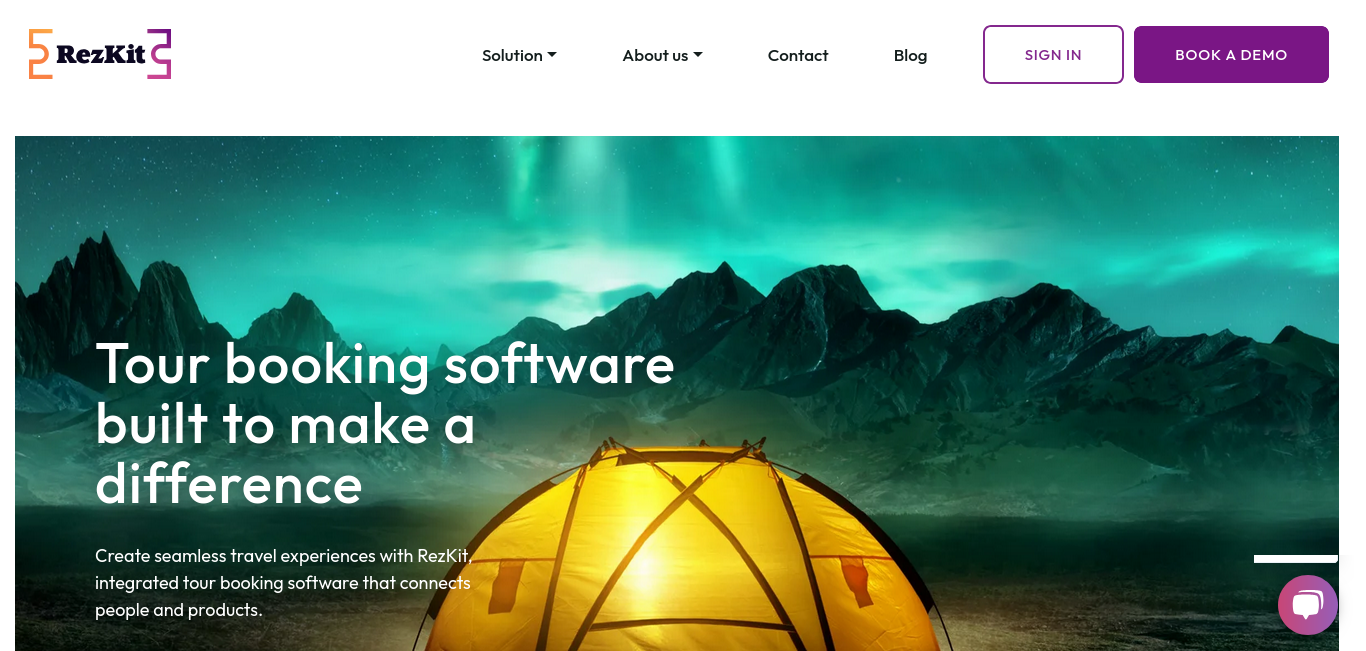Click the 'Create seamless travel experiences' paragraph

[x=283, y=582]
